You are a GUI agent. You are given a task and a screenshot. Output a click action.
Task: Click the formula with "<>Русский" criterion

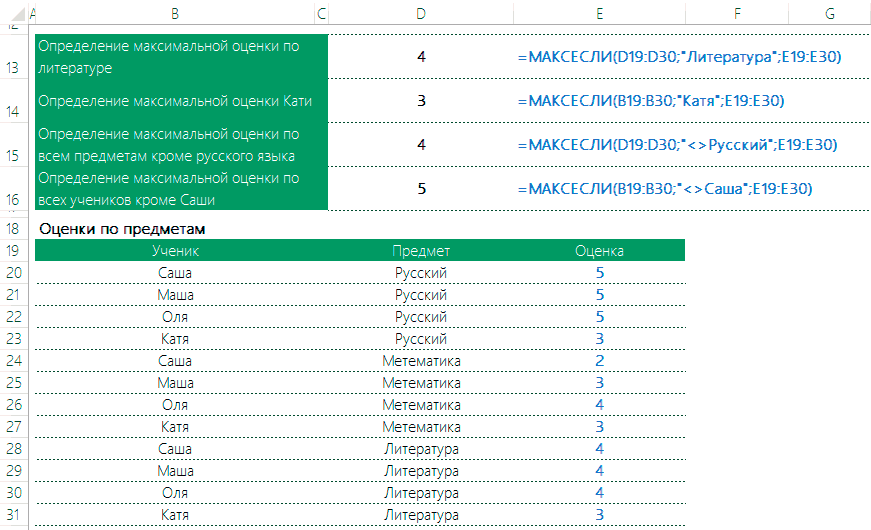click(677, 145)
